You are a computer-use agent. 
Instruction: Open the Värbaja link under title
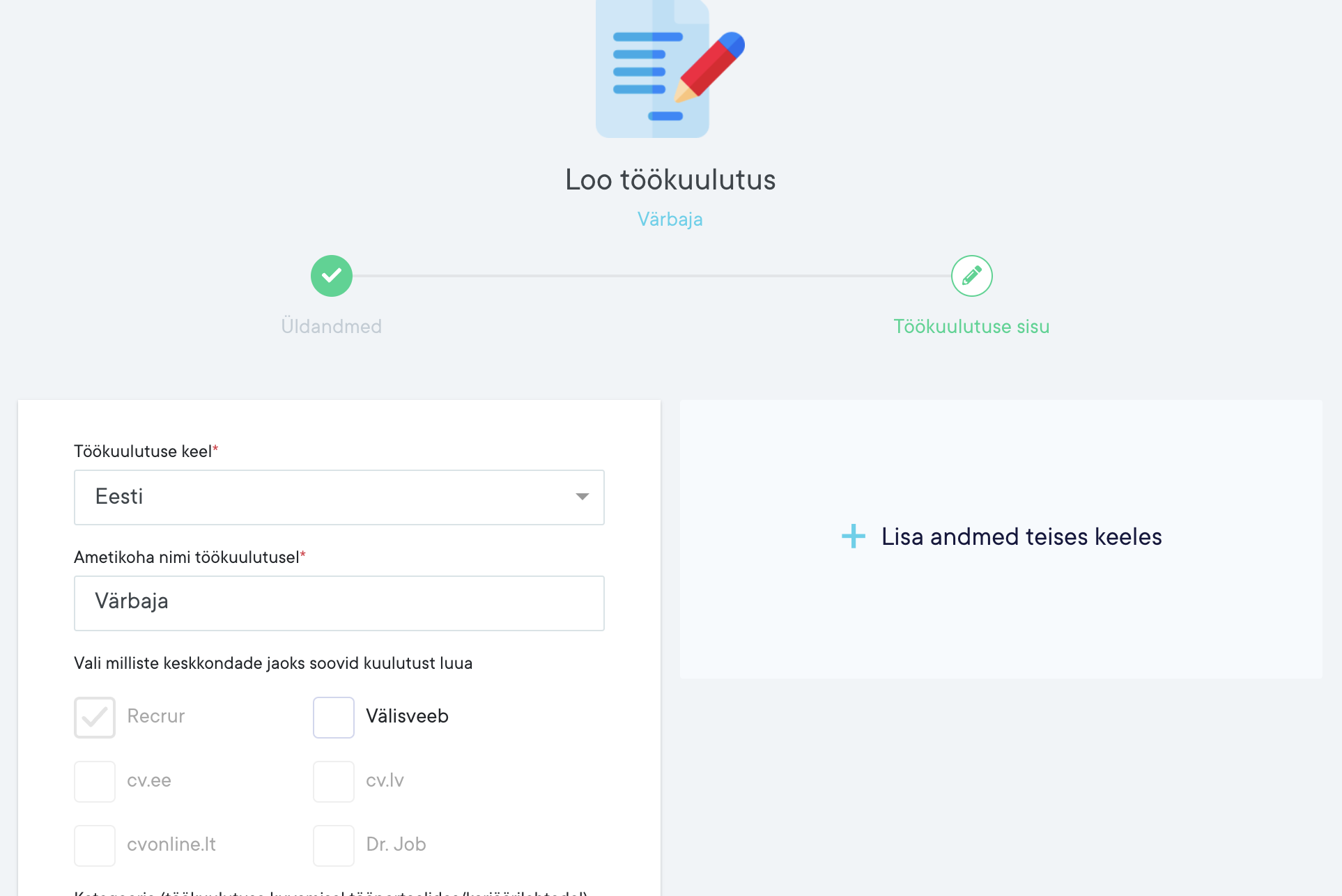(x=670, y=219)
